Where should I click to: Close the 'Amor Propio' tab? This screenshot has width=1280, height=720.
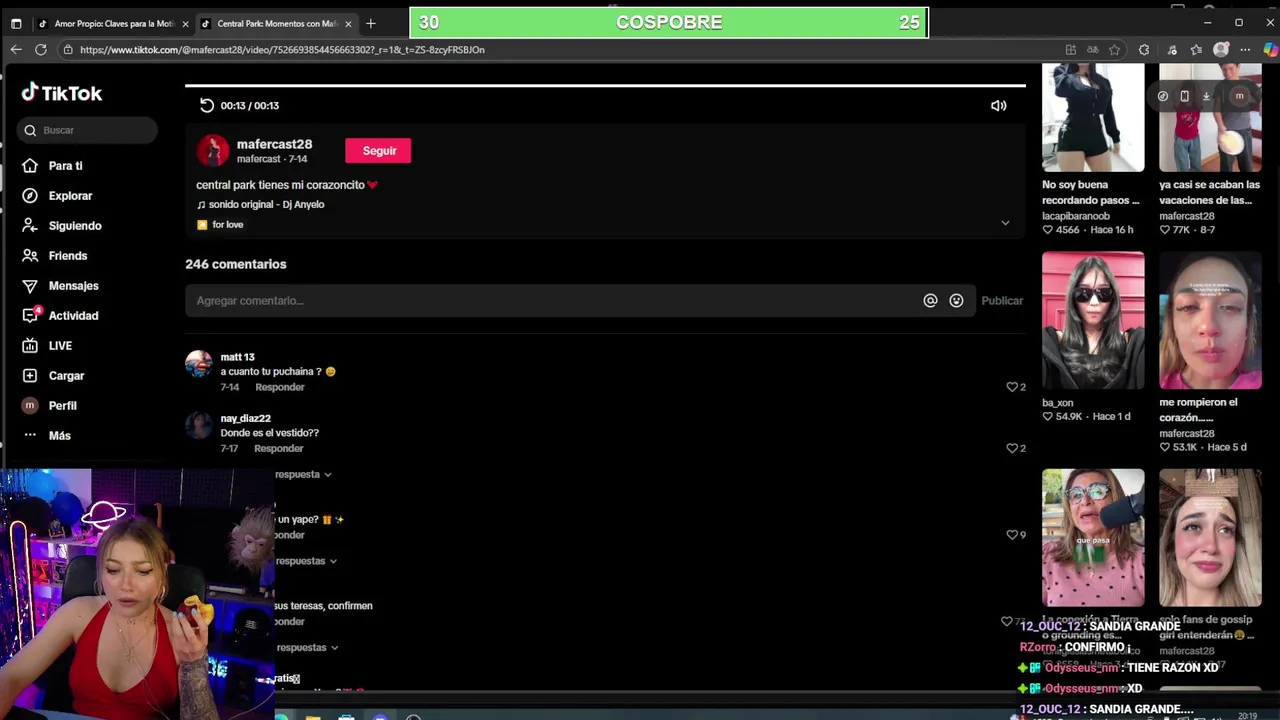tap(185, 23)
